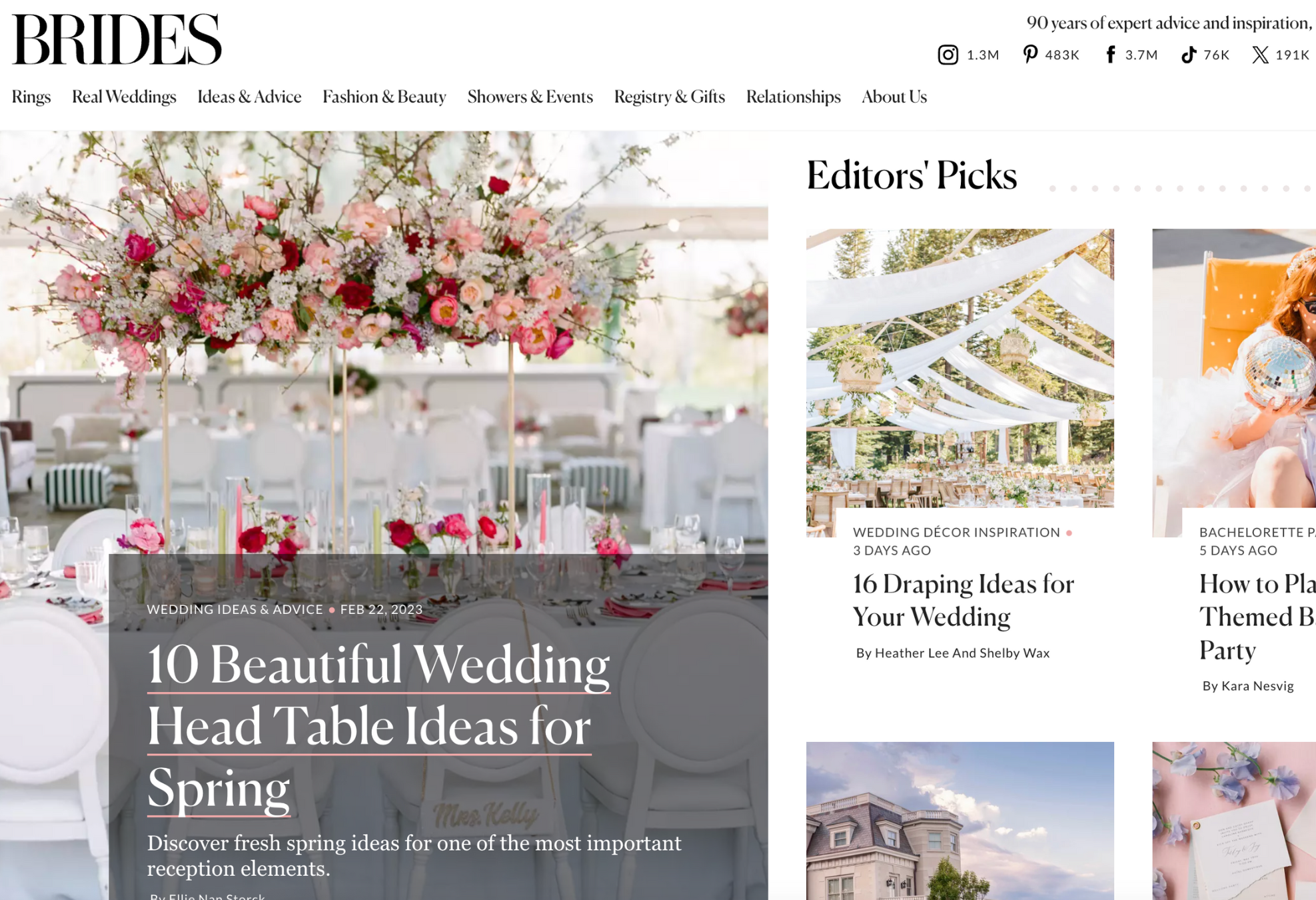Open the Brides TikTok icon
The image size is (1316, 900).
tap(1188, 55)
